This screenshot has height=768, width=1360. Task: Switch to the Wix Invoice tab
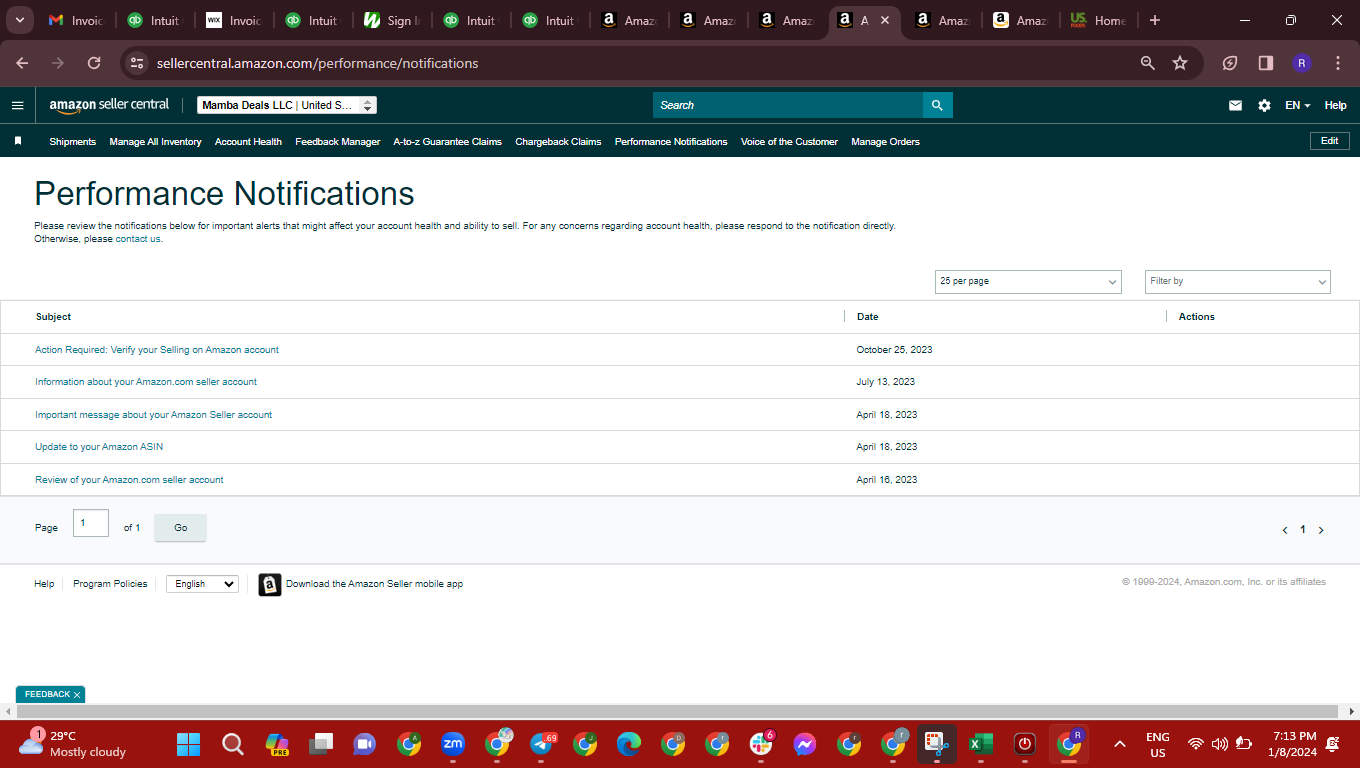234,20
